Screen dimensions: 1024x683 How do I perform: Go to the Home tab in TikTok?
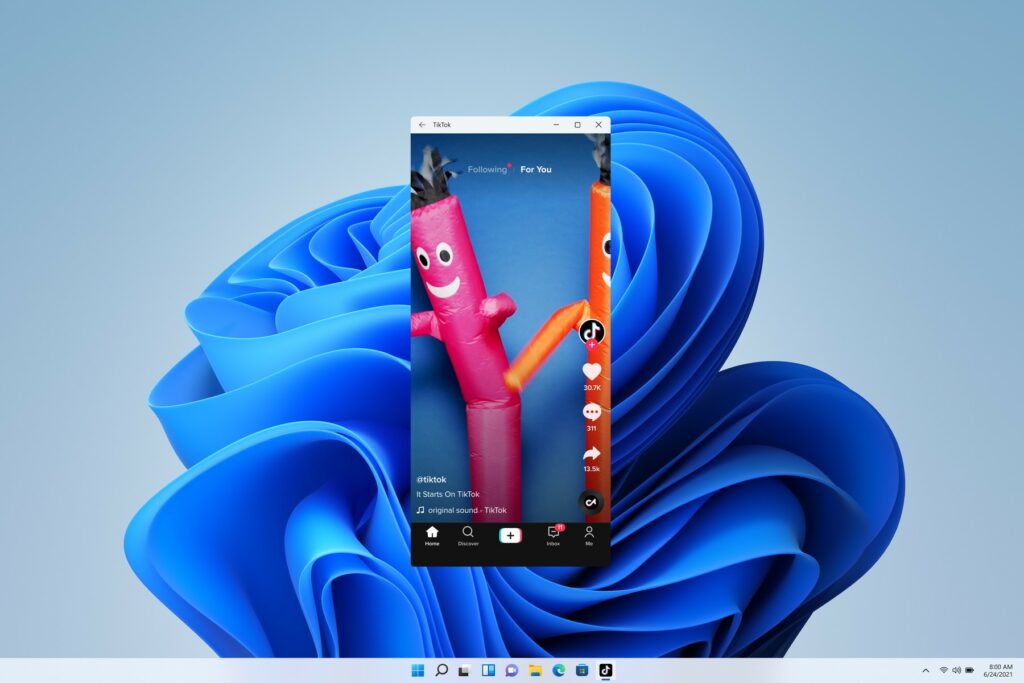(x=432, y=535)
